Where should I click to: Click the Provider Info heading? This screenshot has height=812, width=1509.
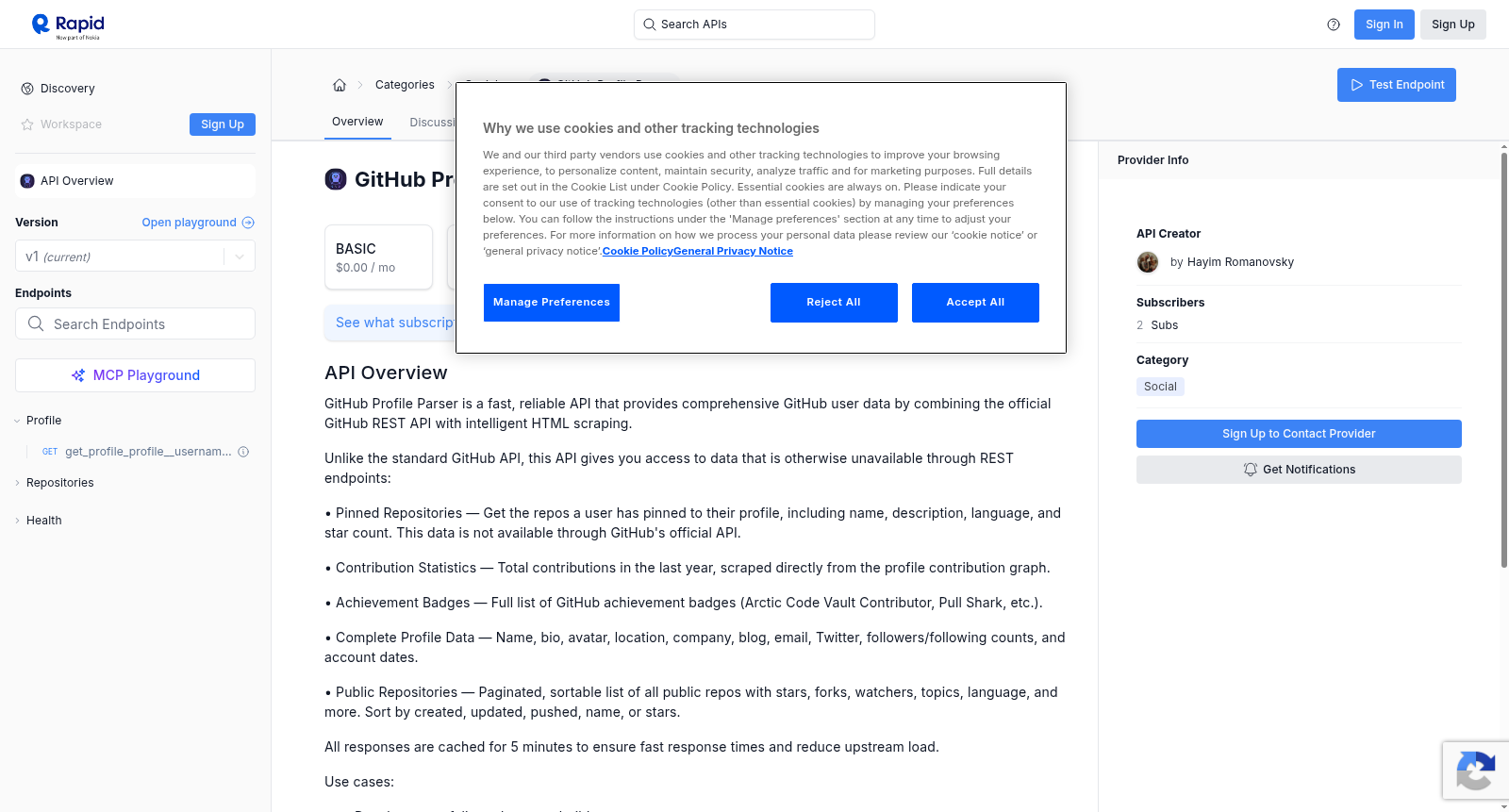click(1152, 160)
